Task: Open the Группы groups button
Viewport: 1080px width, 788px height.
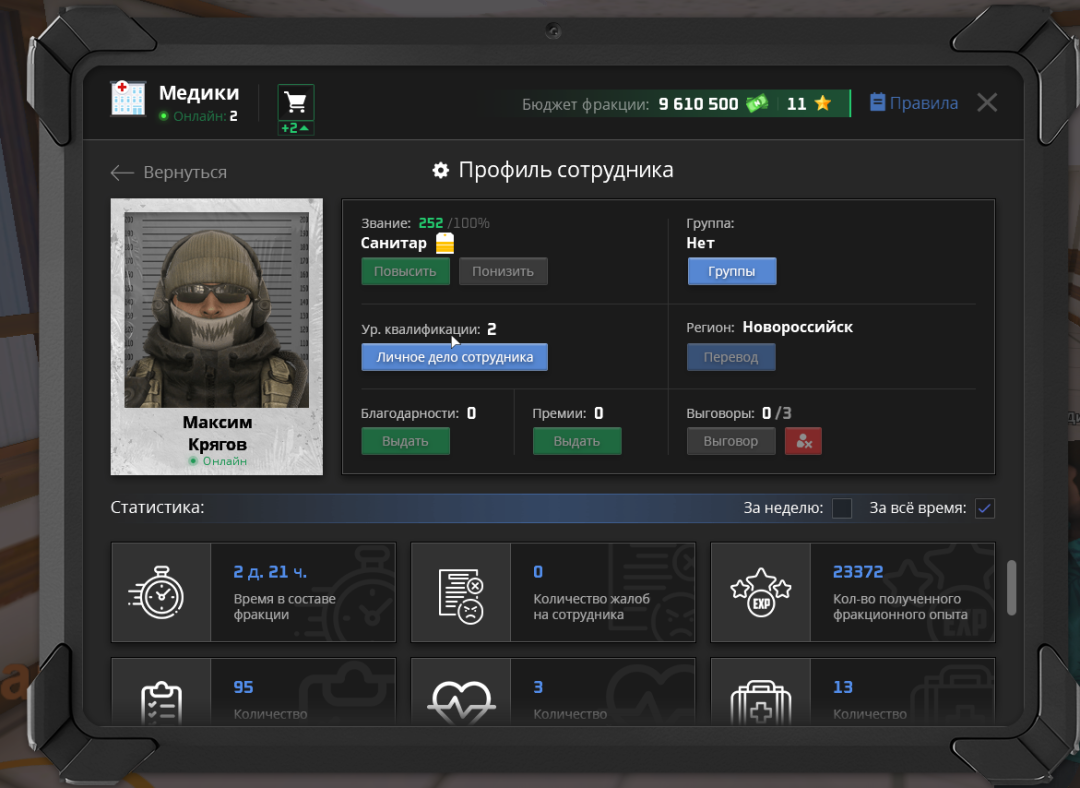Action: (x=731, y=271)
